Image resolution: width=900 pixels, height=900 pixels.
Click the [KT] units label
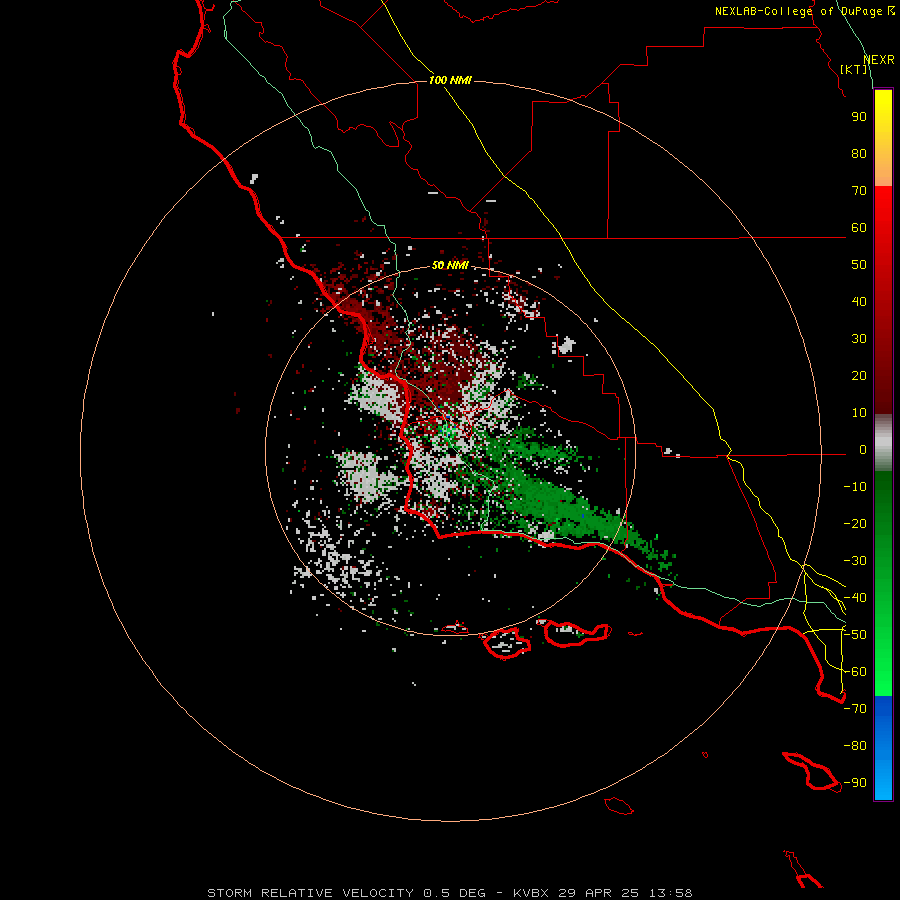(x=854, y=69)
